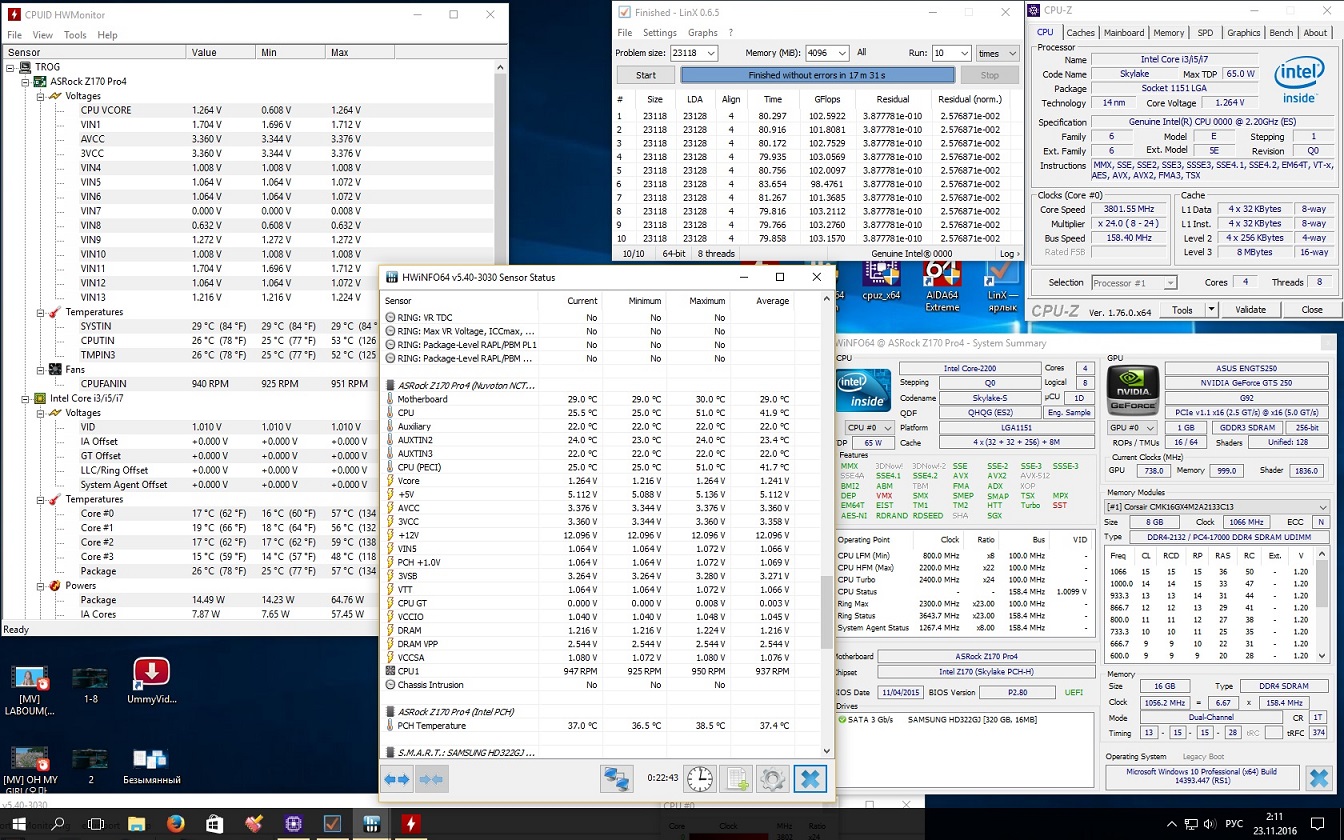Collapse ASRock Z170 Pro4 node in HWMonitor
Screen dimensions: 1344x840
pos(25,81)
